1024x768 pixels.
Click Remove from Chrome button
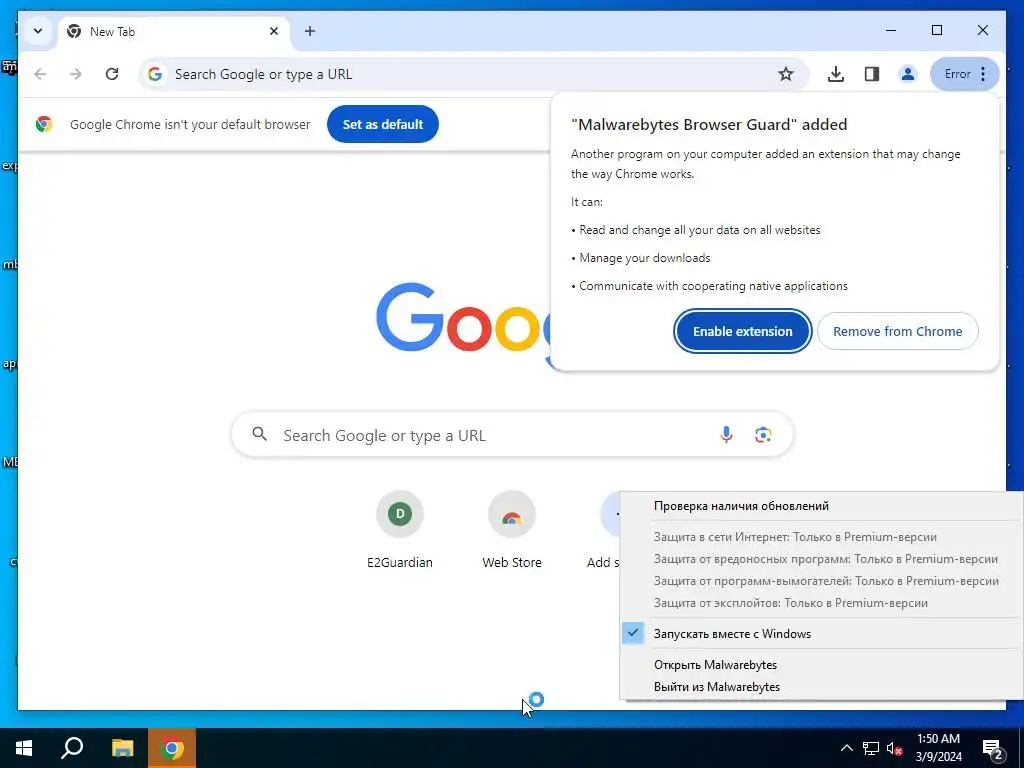(x=897, y=331)
